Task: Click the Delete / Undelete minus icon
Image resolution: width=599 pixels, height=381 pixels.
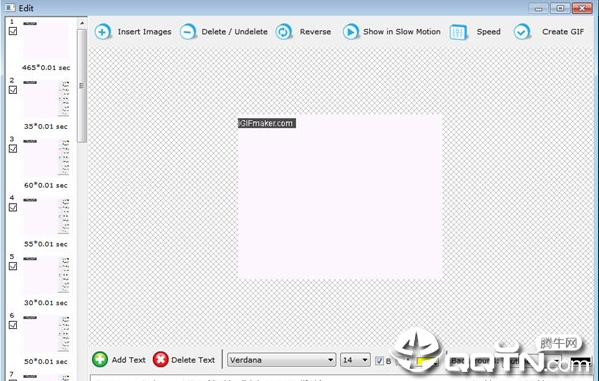Action: [x=188, y=32]
